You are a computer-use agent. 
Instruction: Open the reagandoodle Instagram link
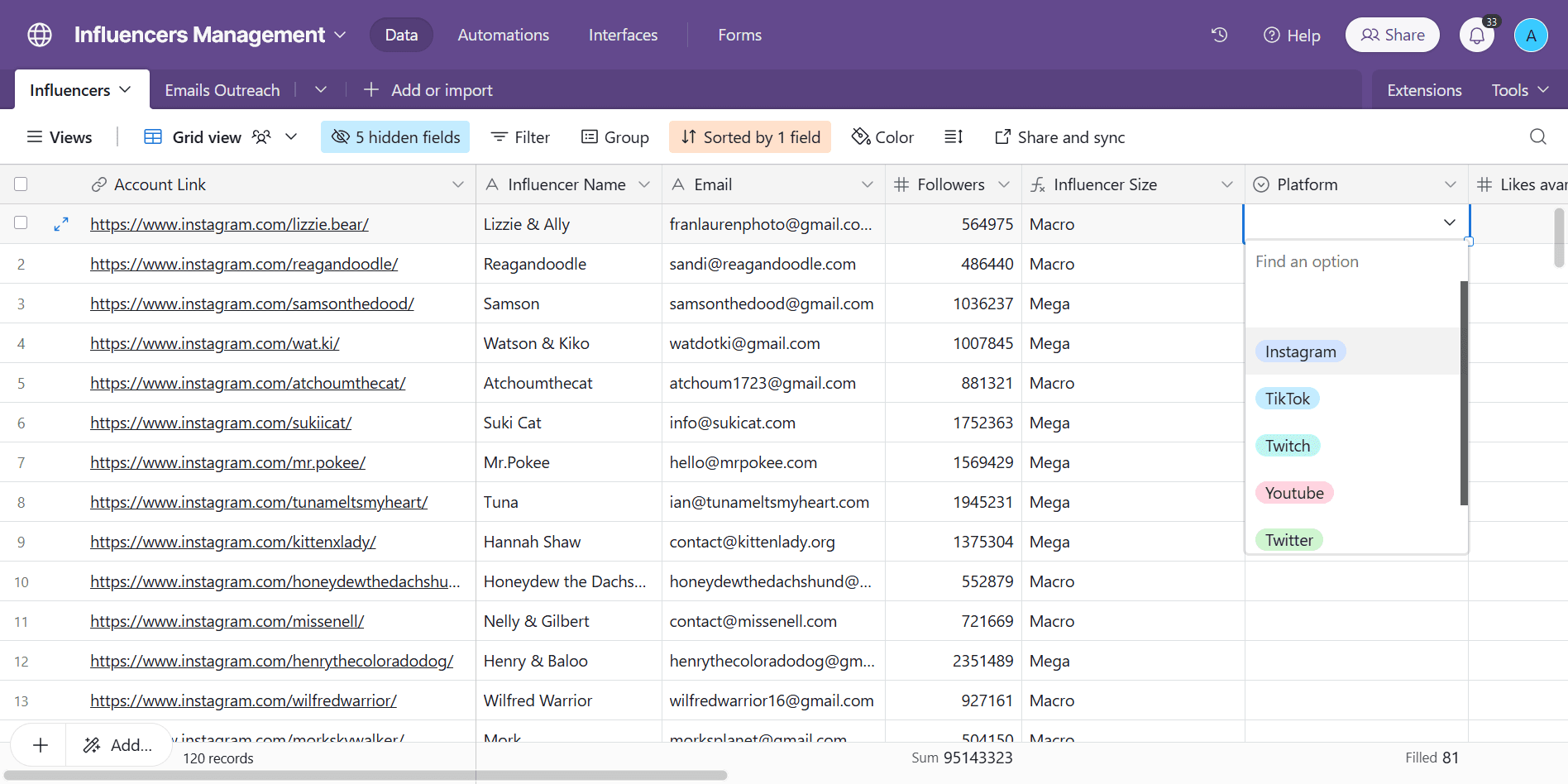click(x=244, y=264)
